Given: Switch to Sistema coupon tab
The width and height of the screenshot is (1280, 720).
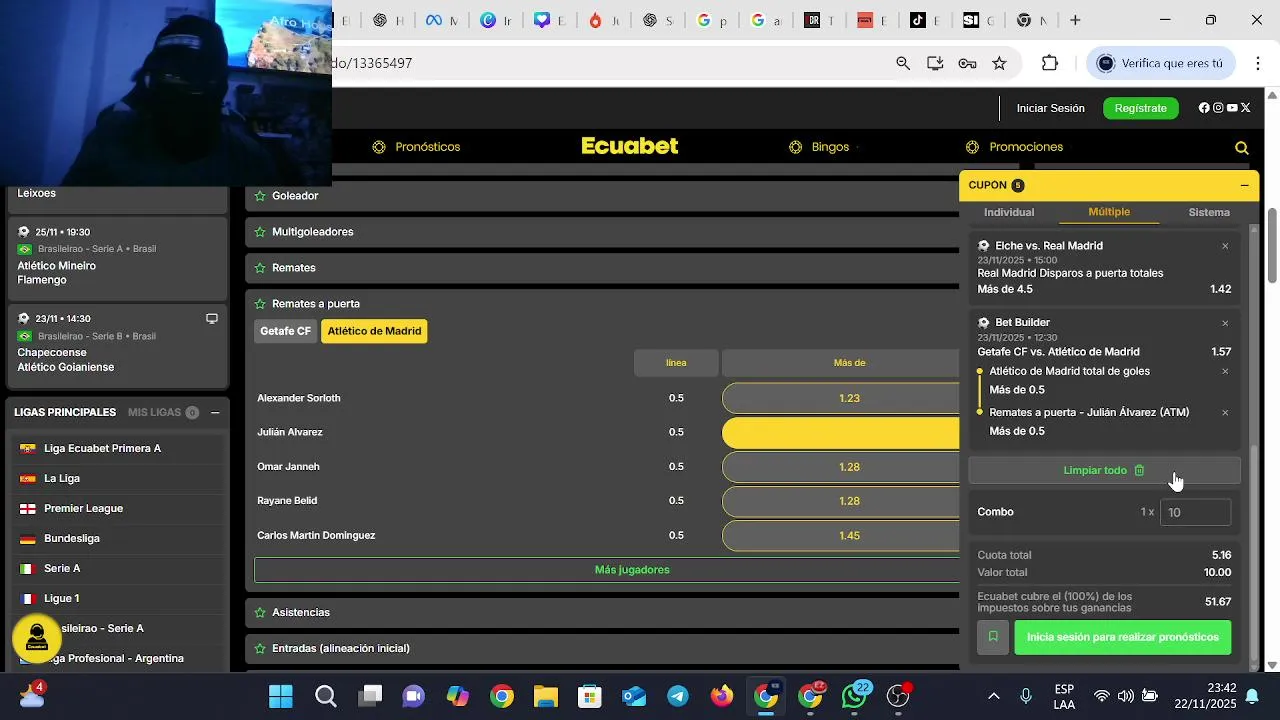Looking at the screenshot, I should [x=1209, y=212].
